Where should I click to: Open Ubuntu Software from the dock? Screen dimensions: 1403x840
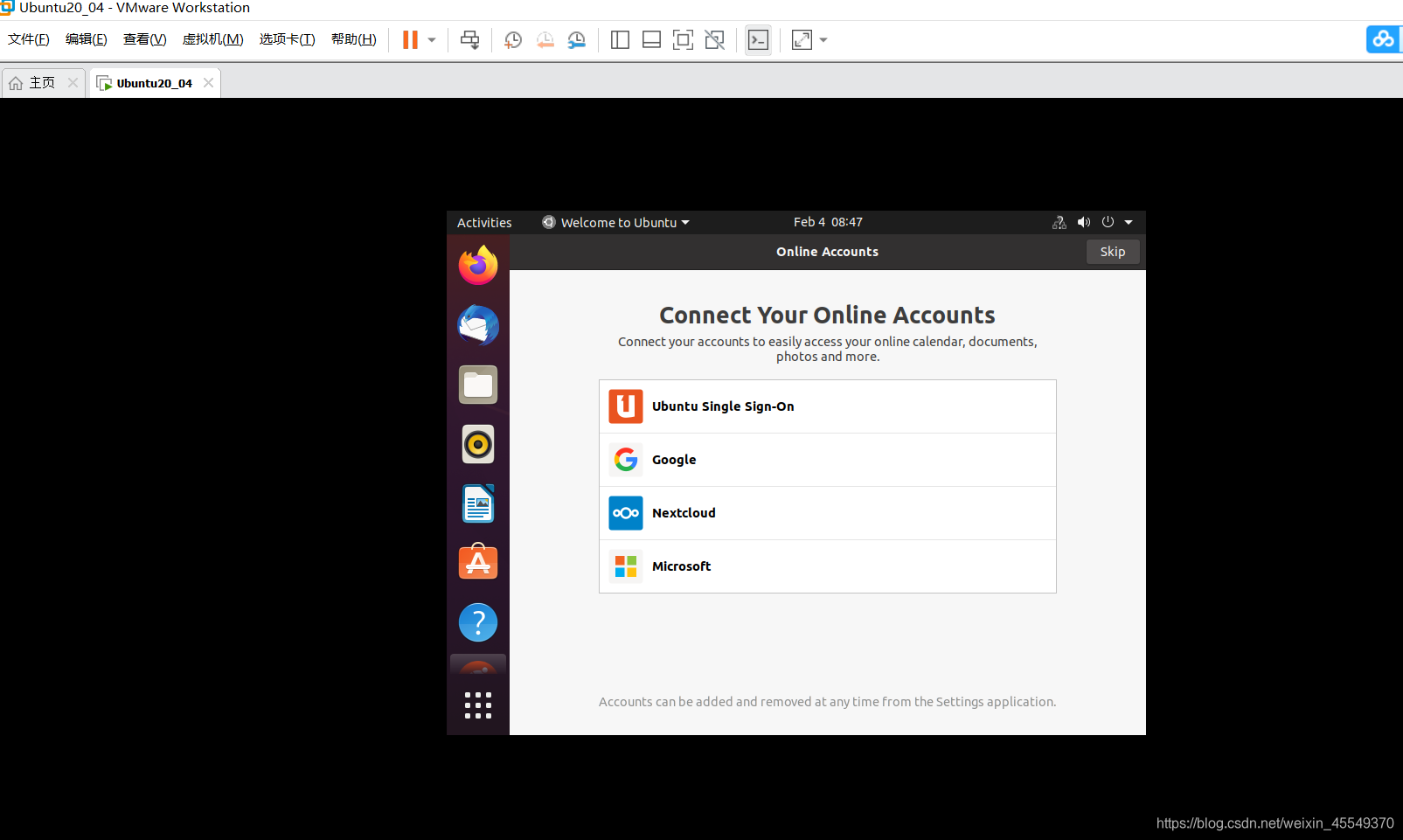coord(478,563)
